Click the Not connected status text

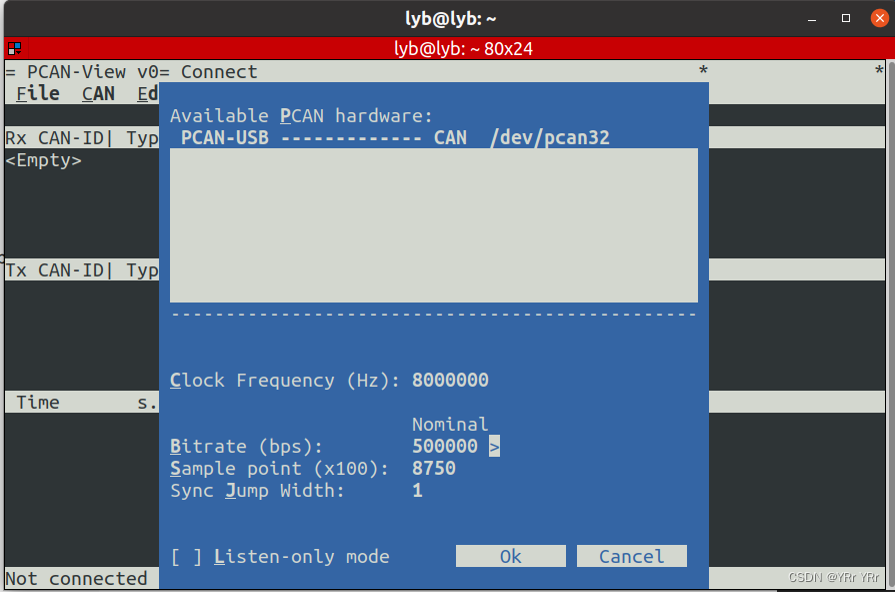[x=76, y=578]
